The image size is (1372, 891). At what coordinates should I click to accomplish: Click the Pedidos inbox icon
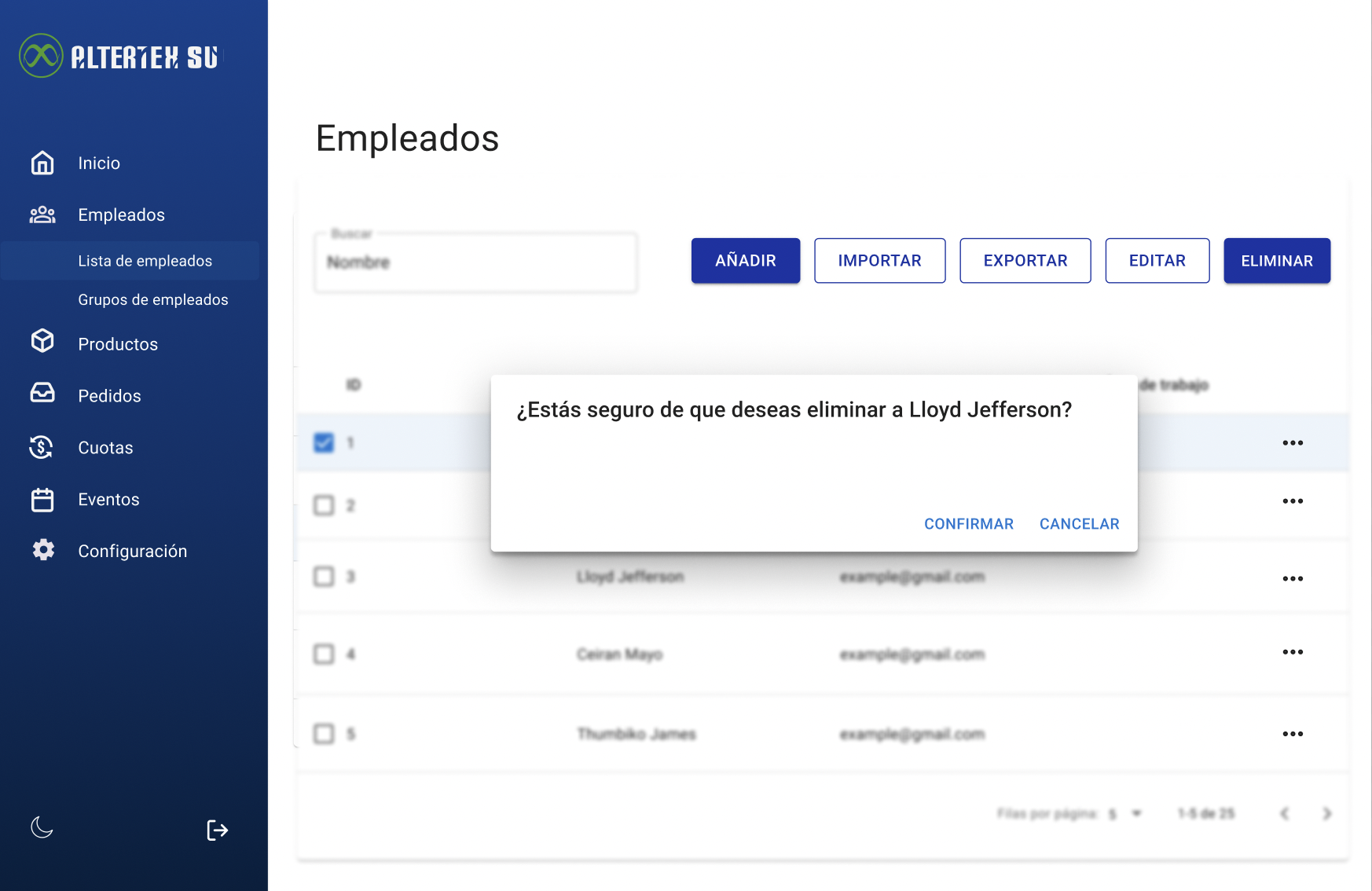pyautogui.click(x=42, y=393)
